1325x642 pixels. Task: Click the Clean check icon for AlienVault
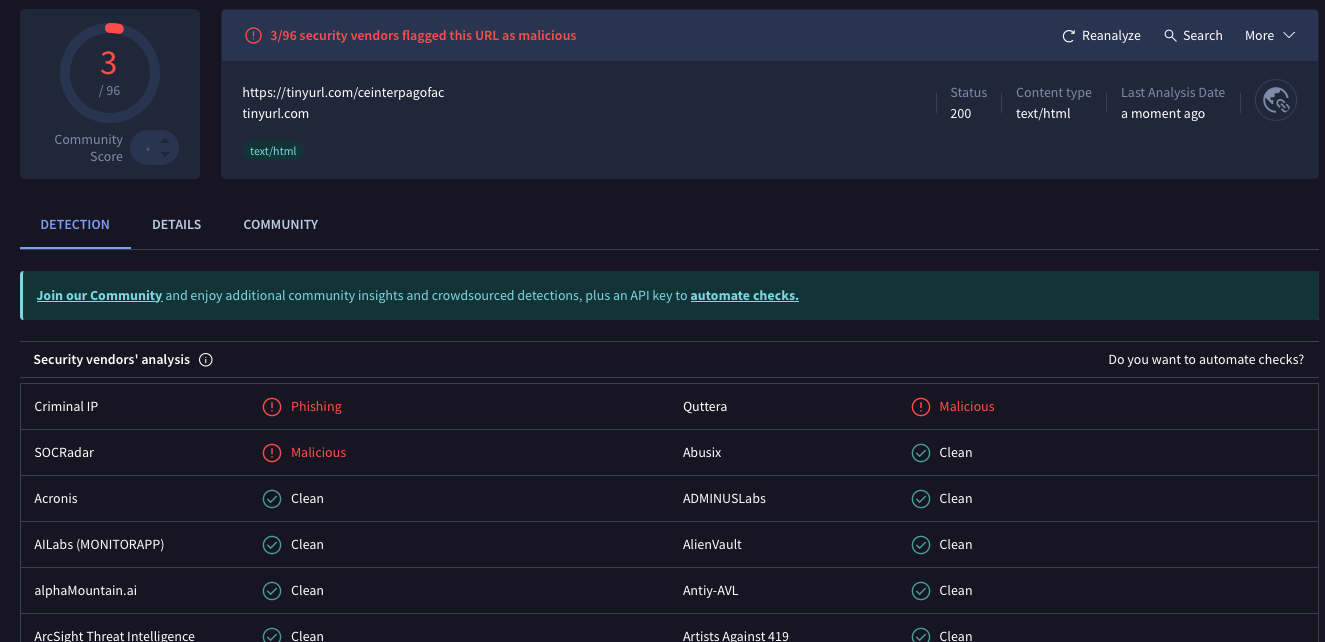pos(921,545)
